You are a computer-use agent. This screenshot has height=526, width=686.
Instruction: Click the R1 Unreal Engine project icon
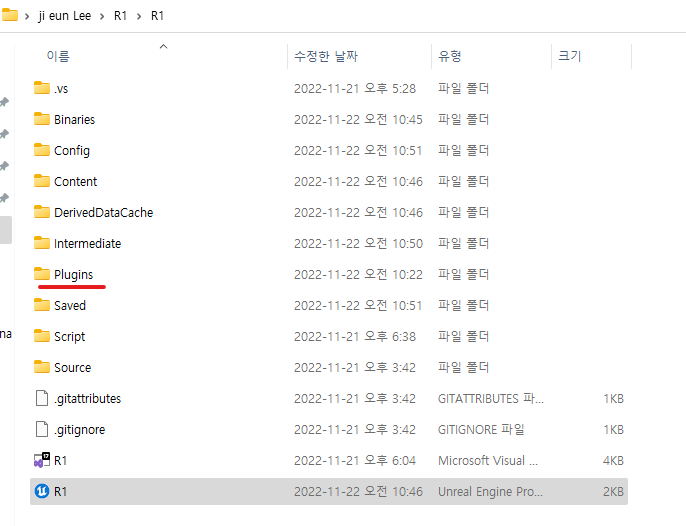pyautogui.click(x=42, y=491)
